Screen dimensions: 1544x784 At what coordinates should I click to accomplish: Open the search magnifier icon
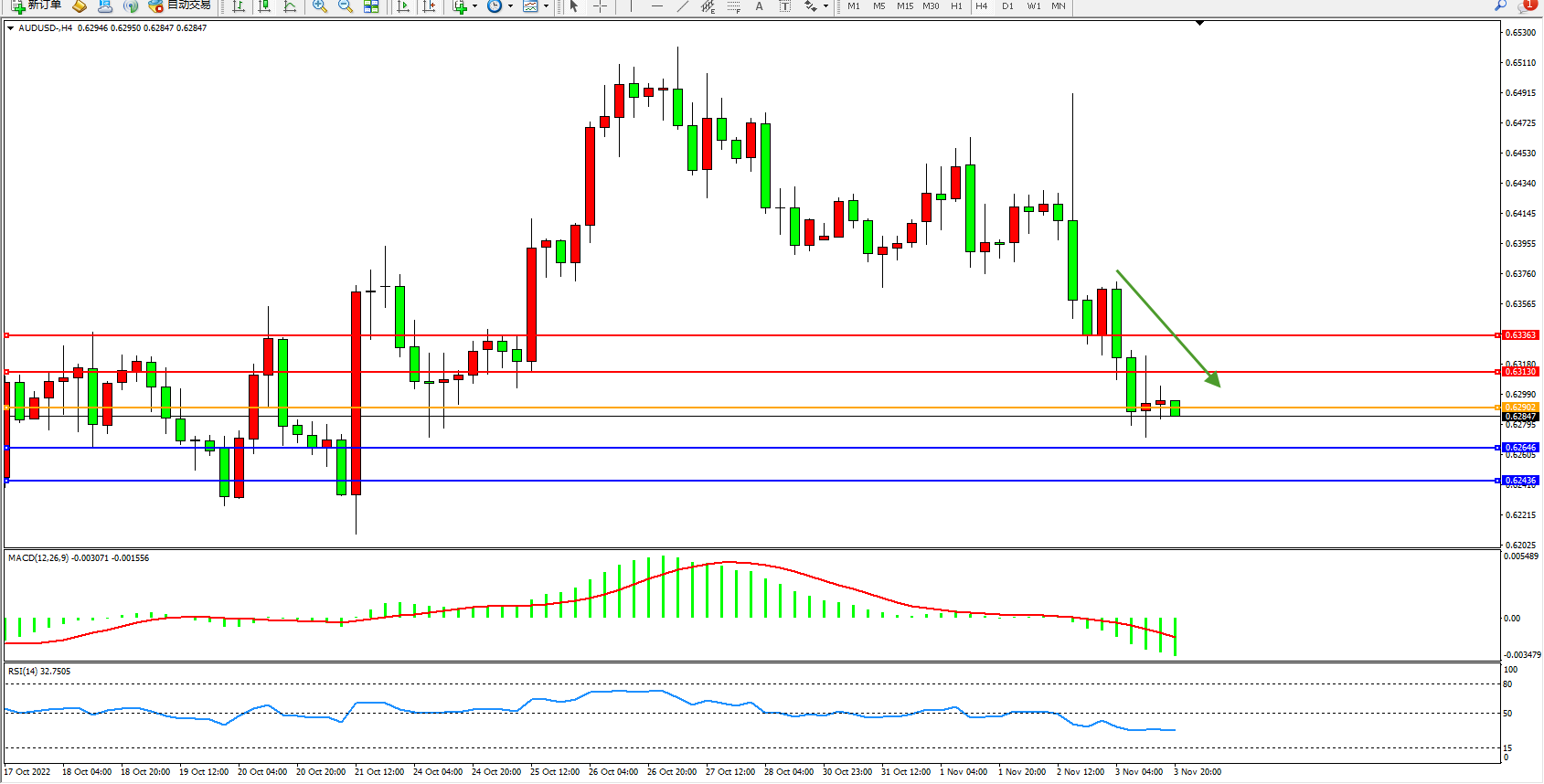1500,5
